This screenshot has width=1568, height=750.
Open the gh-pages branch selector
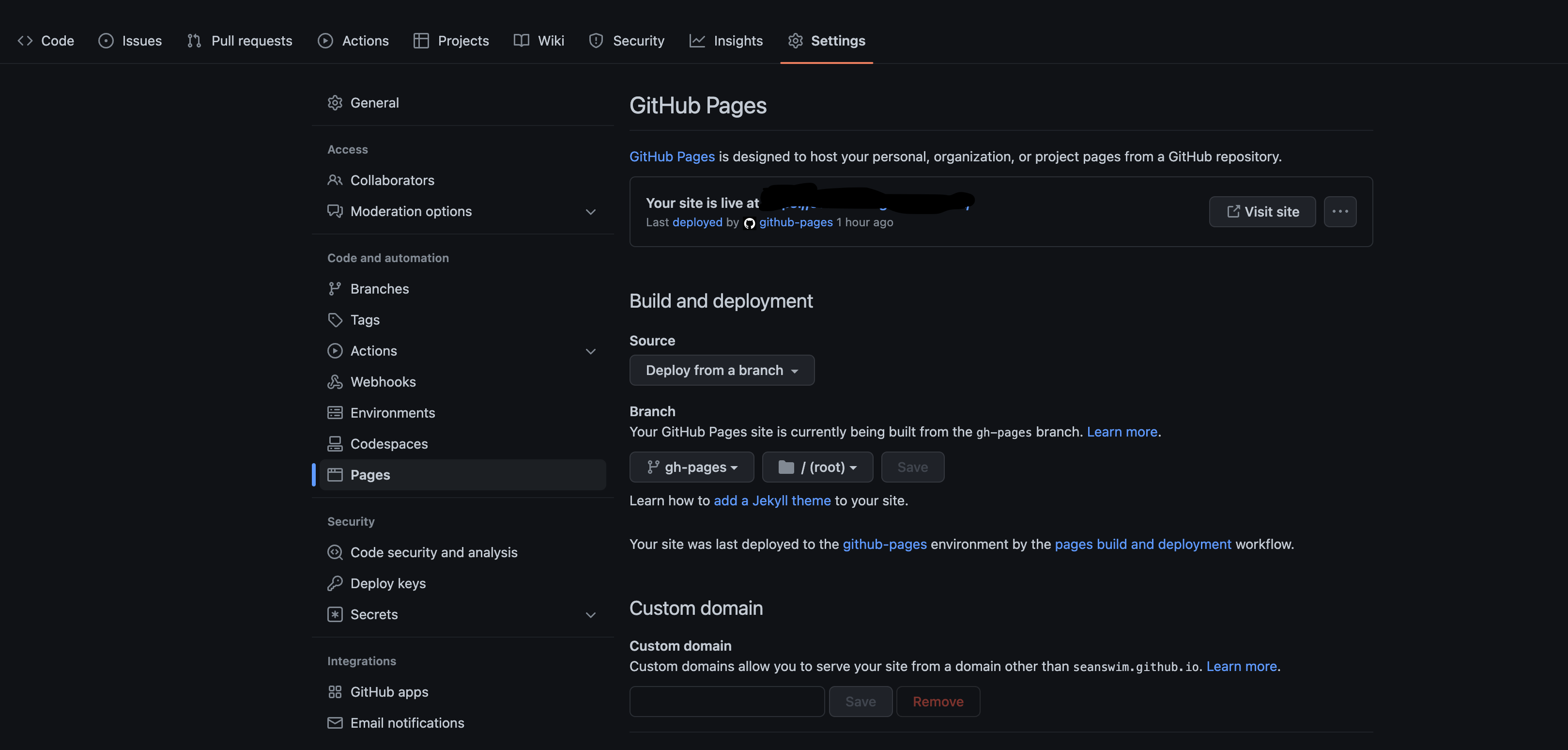(692, 467)
